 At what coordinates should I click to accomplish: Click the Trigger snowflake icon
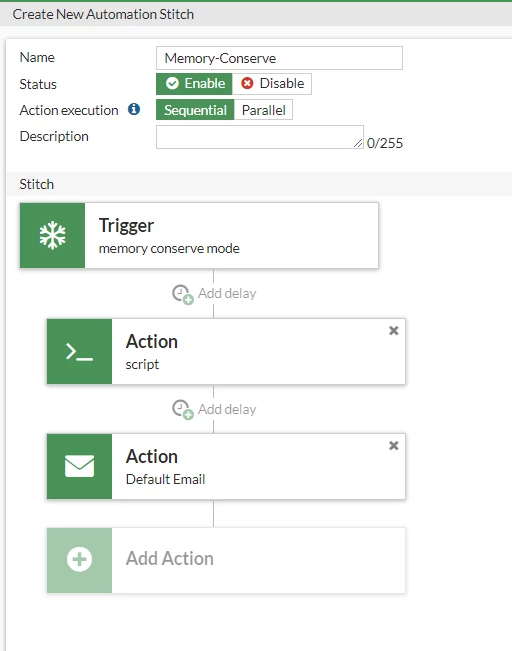click(52, 235)
